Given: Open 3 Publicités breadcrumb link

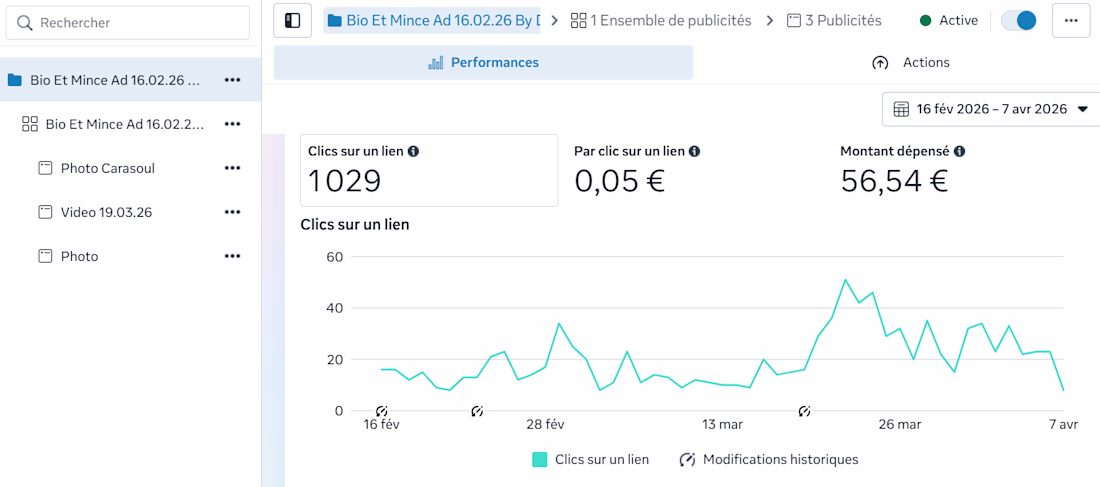Looking at the screenshot, I should (x=834, y=20).
